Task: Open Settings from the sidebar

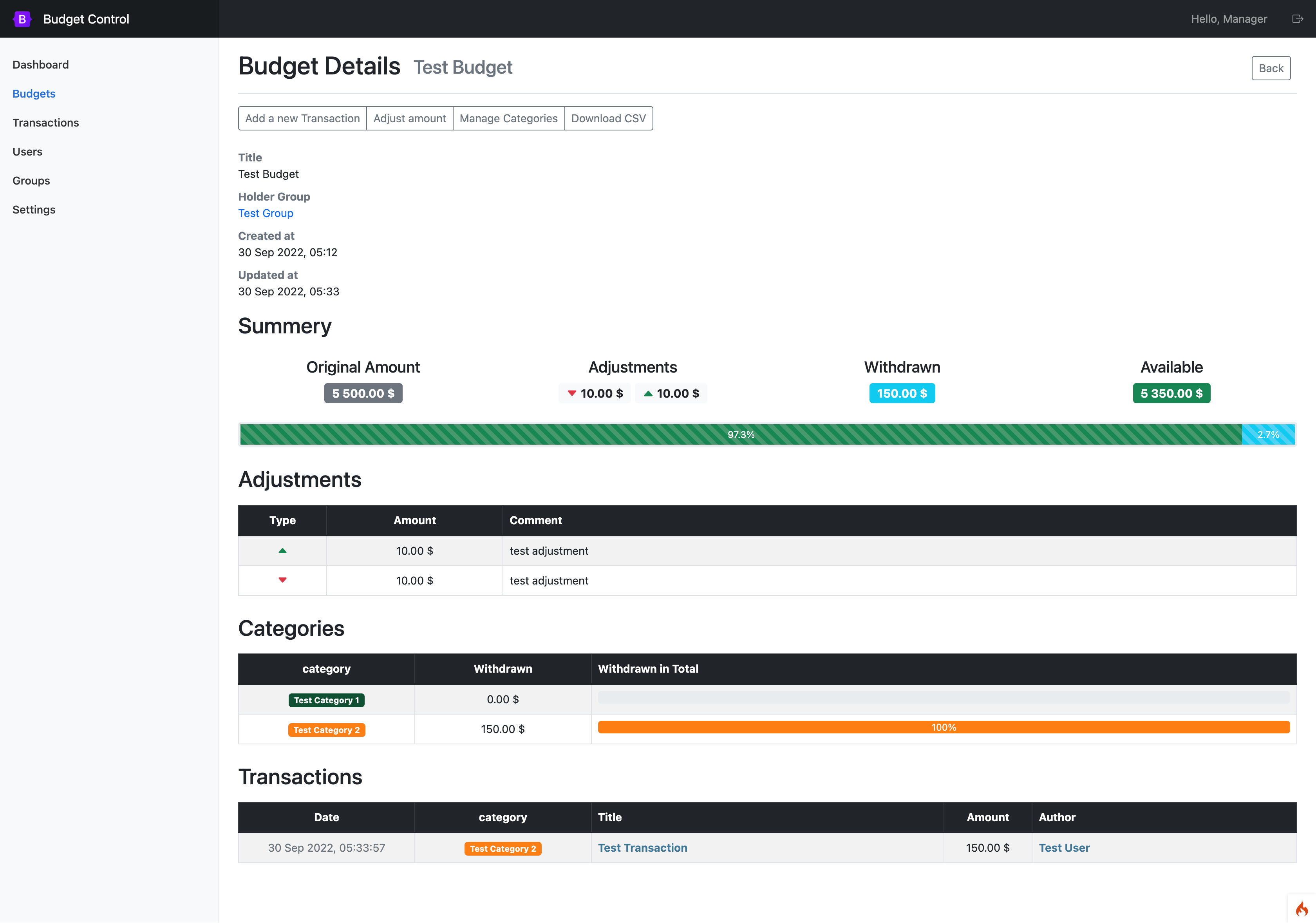Action: click(34, 209)
